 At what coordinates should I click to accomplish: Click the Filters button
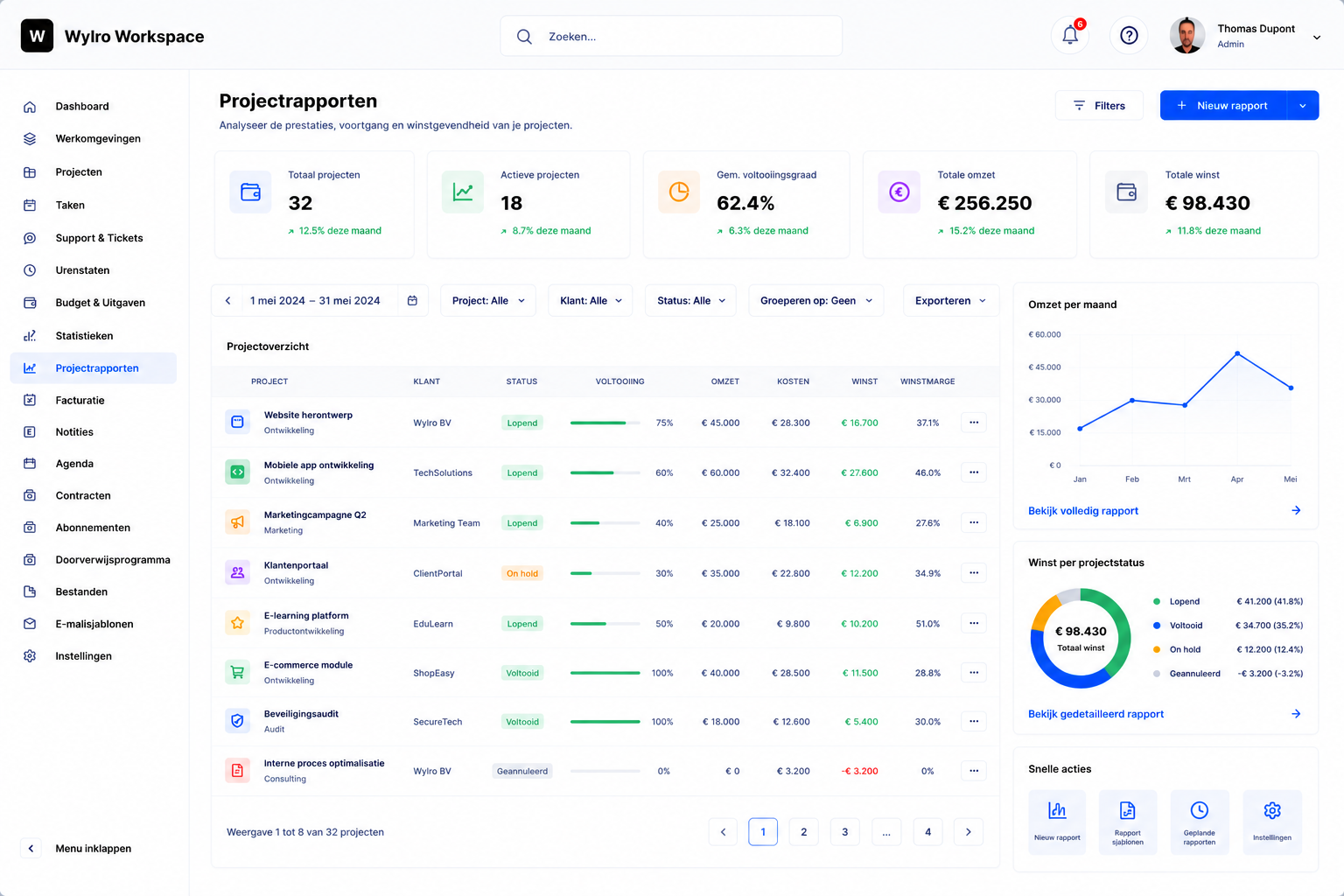tap(1099, 105)
